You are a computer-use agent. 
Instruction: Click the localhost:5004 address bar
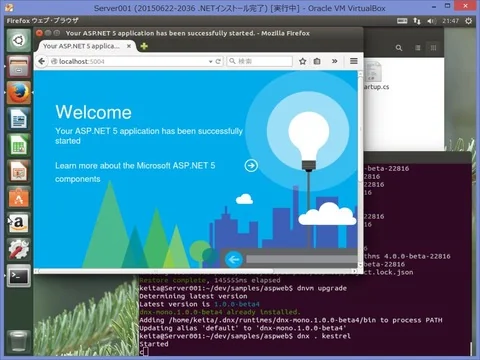pyautogui.click(x=128, y=61)
